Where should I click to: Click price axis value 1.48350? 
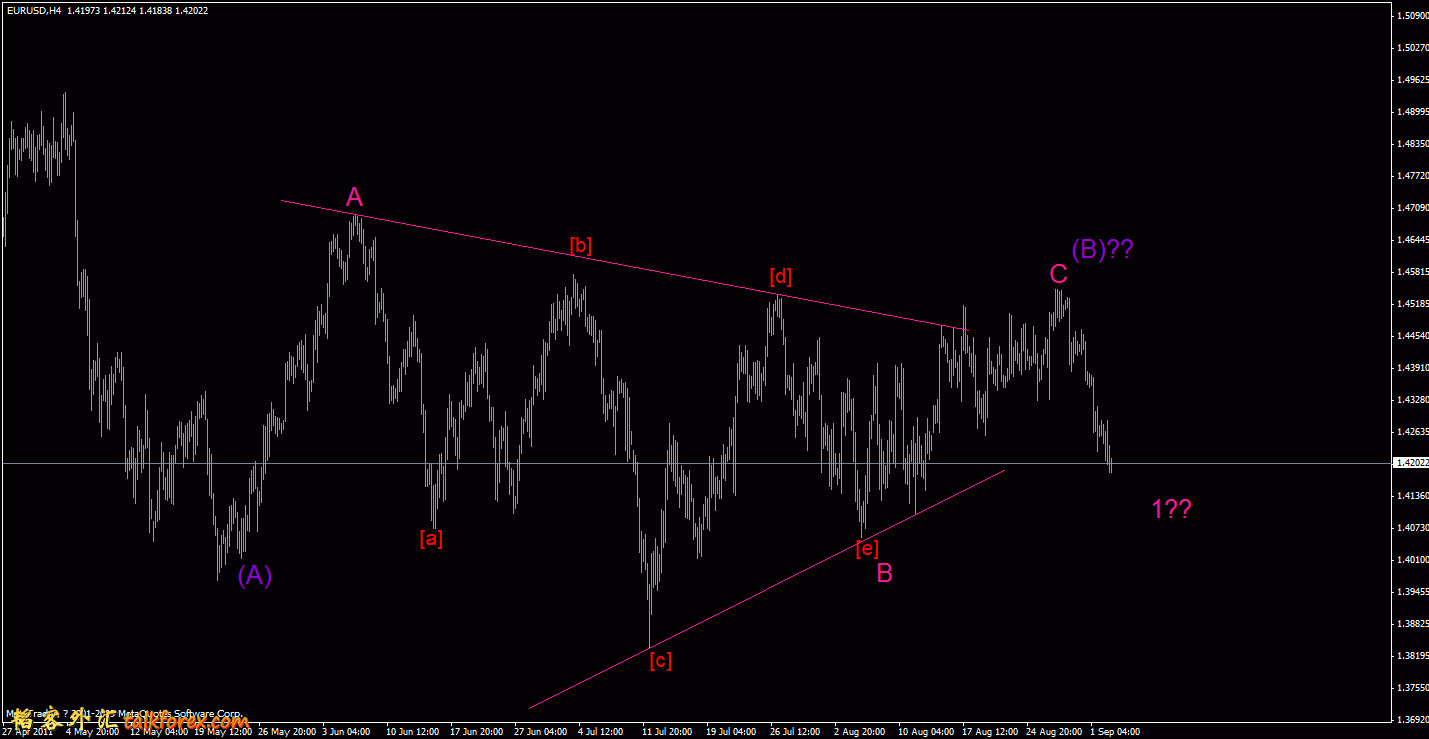[1412, 144]
